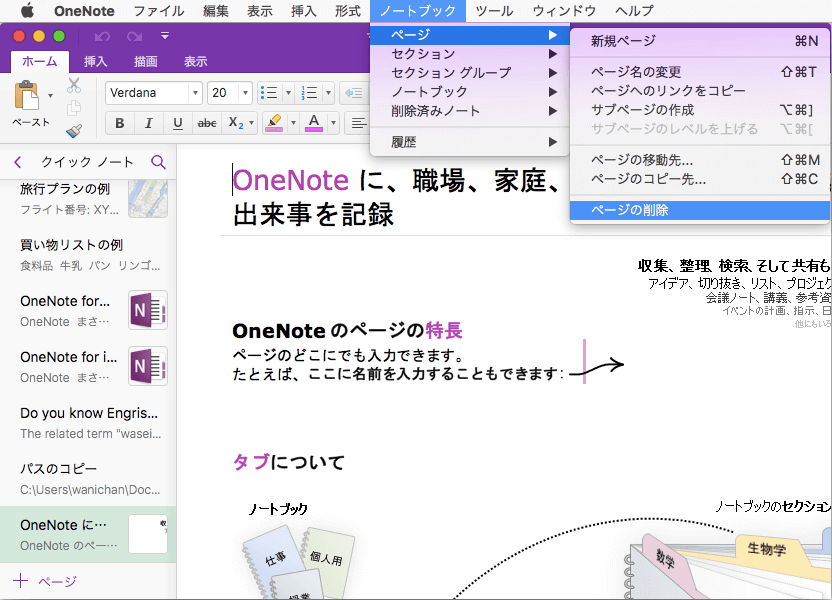Open the ツール menu
The width and height of the screenshot is (832, 600).
click(x=495, y=11)
